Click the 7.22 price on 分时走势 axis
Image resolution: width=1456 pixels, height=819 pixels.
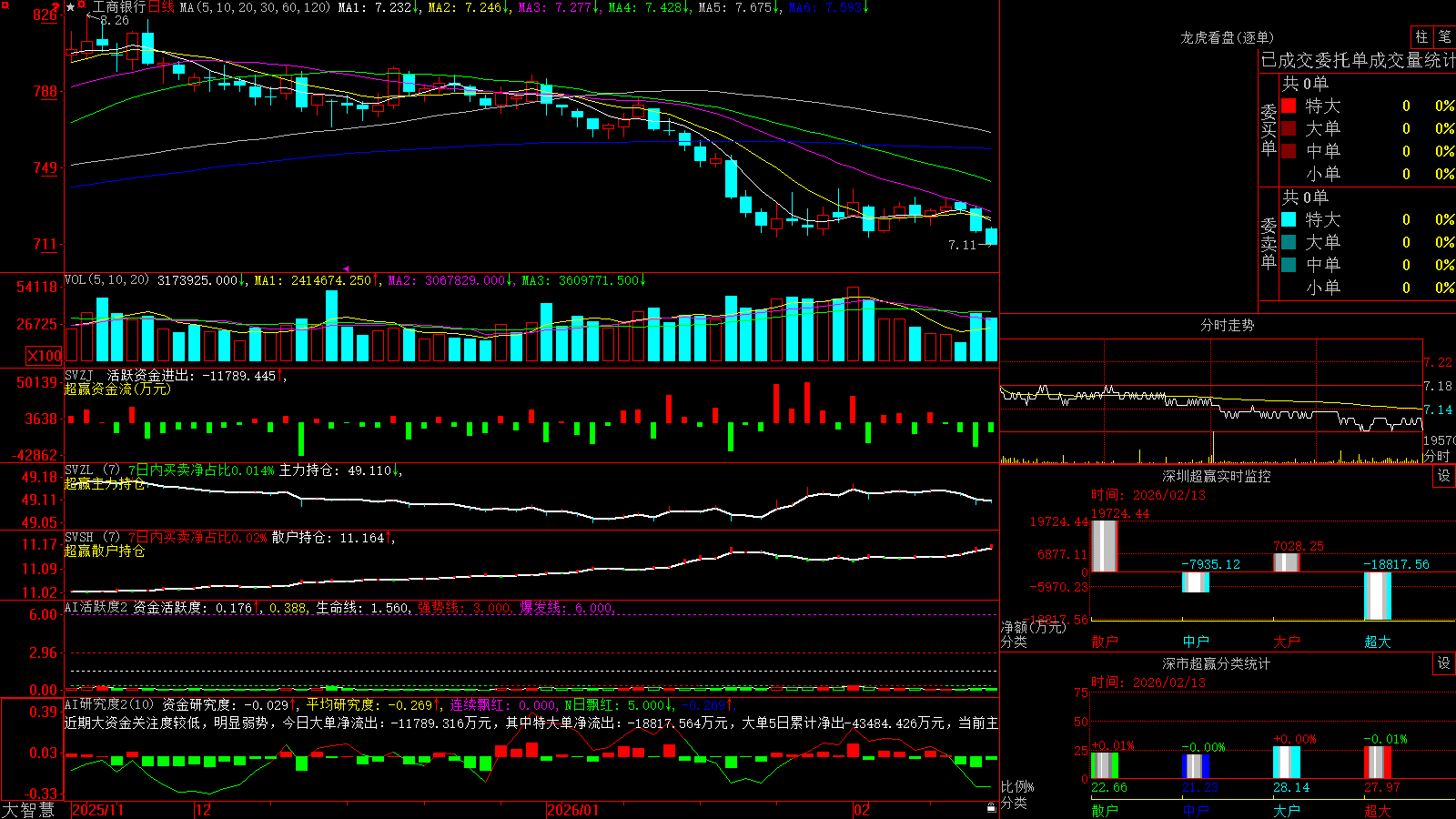[1438, 362]
